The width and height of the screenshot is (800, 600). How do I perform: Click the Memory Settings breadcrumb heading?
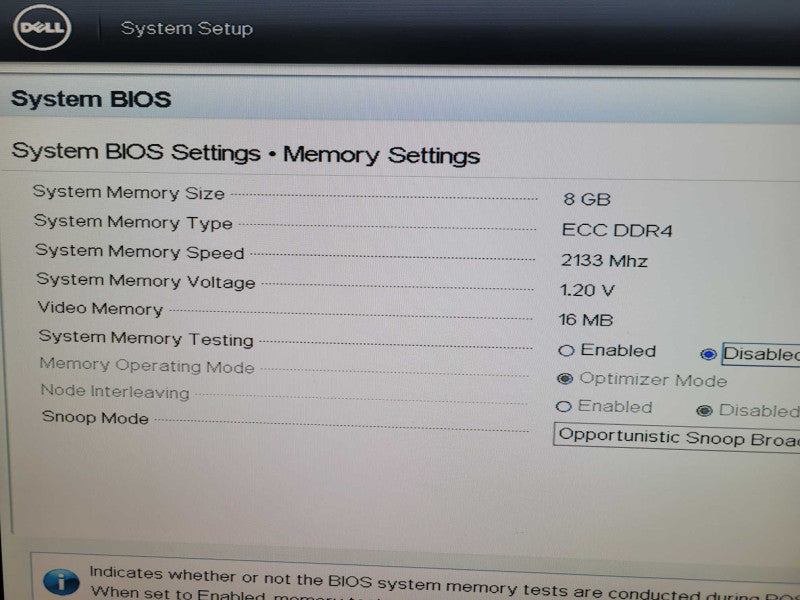coord(382,155)
